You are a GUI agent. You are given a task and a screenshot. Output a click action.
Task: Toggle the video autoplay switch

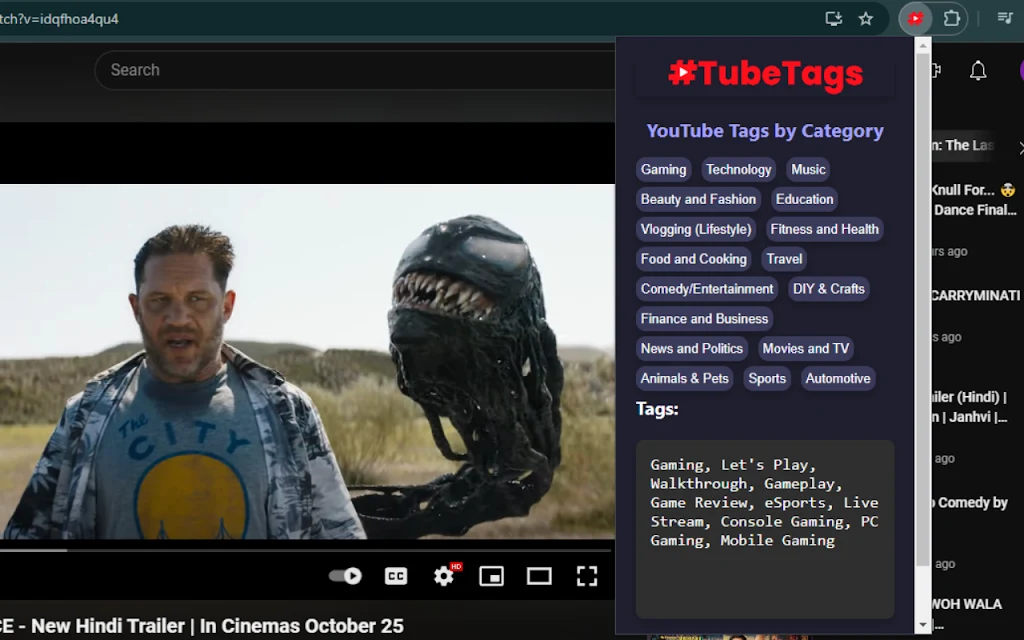[x=345, y=576]
